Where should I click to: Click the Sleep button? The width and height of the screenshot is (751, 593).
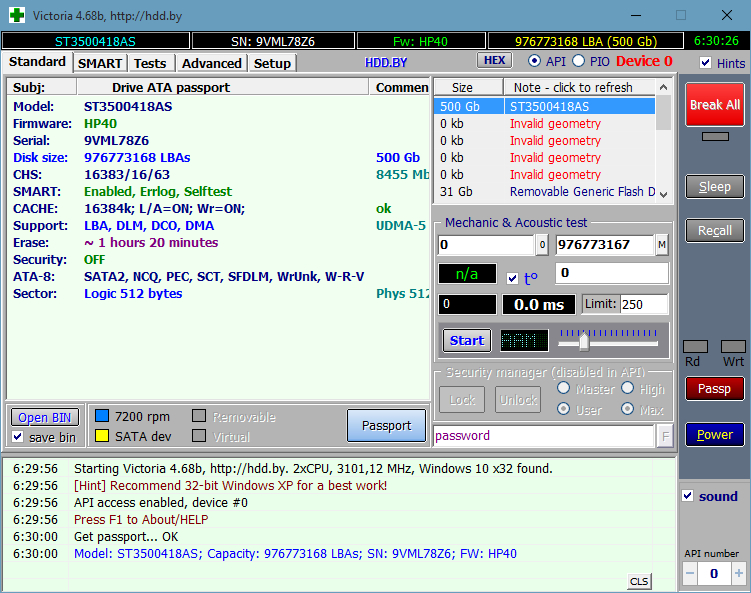(715, 187)
